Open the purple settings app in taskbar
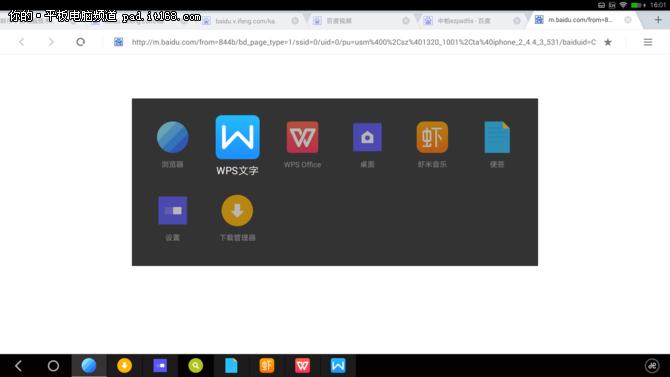This screenshot has width=670, height=377. [x=160, y=366]
